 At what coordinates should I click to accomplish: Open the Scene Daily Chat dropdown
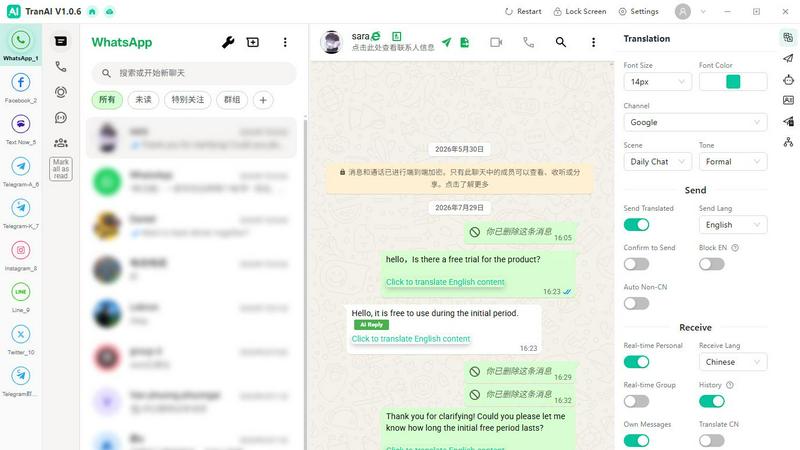[657, 162]
